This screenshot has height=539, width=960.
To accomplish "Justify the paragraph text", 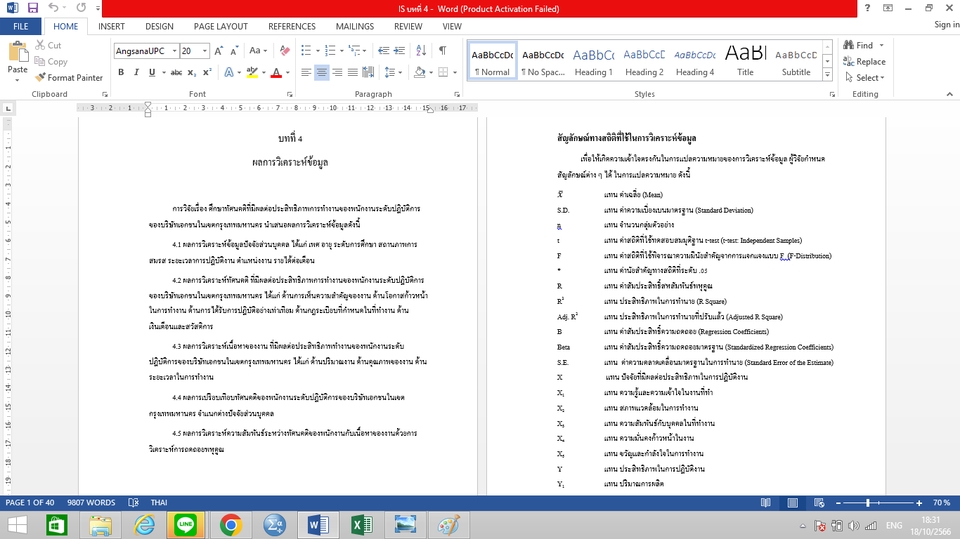I will [x=353, y=72].
